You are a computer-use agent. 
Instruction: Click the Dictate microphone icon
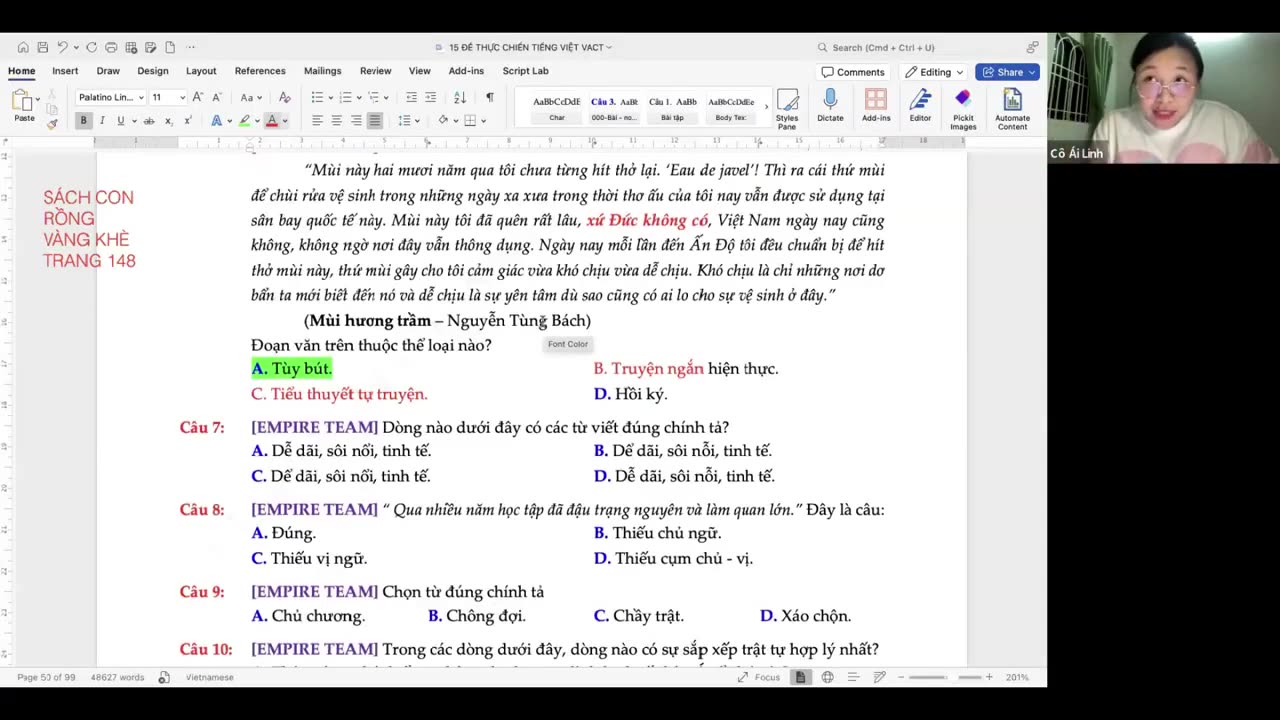pos(830,105)
